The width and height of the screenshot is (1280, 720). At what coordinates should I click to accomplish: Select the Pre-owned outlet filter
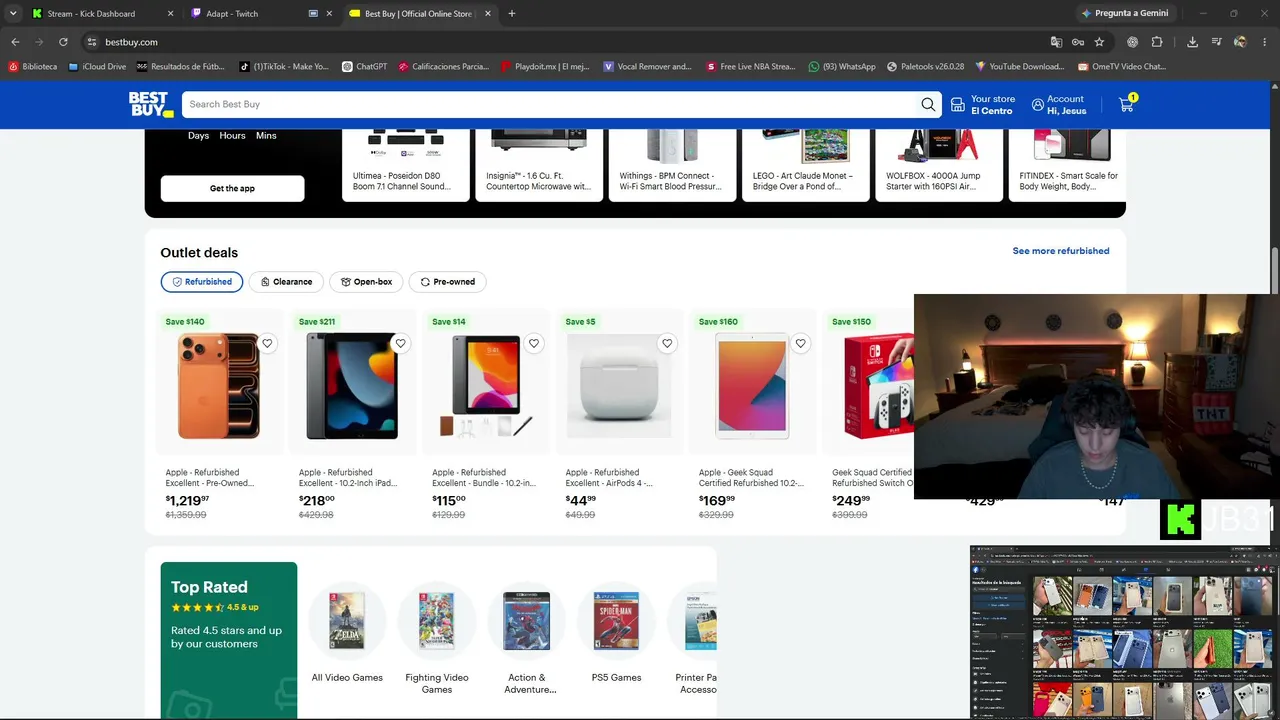(x=448, y=282)
